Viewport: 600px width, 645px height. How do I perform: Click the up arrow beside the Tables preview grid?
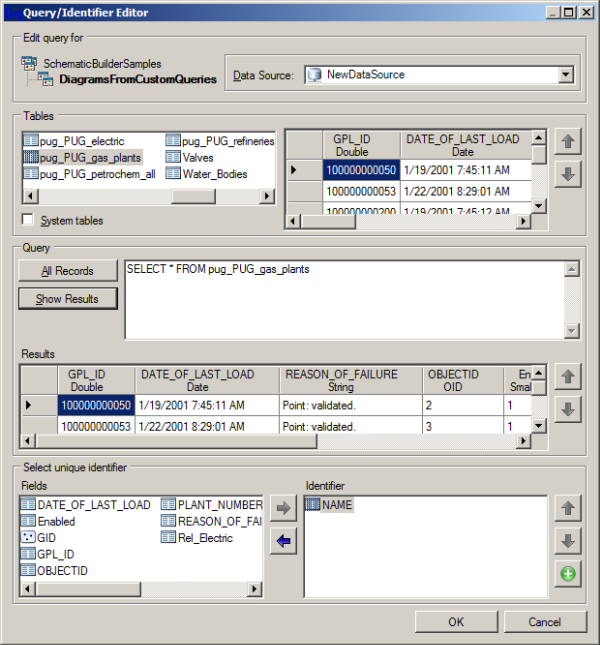(567, 142)
